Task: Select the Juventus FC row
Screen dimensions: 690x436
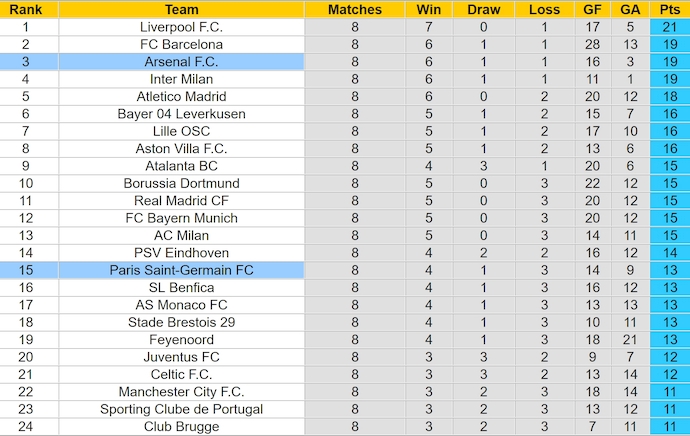Action: 181,357
